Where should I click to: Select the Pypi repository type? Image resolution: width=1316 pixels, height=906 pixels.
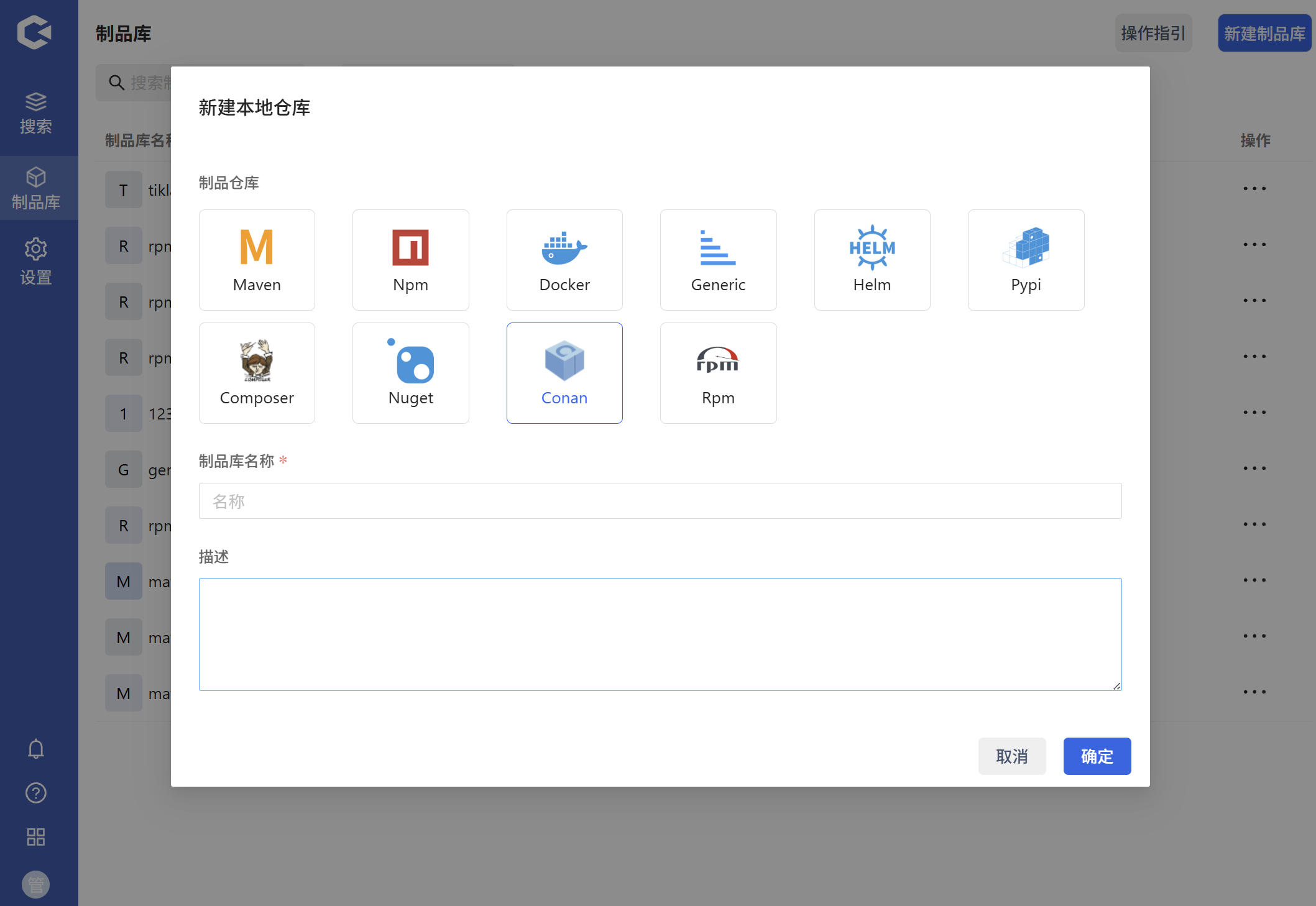(1026, 260)
